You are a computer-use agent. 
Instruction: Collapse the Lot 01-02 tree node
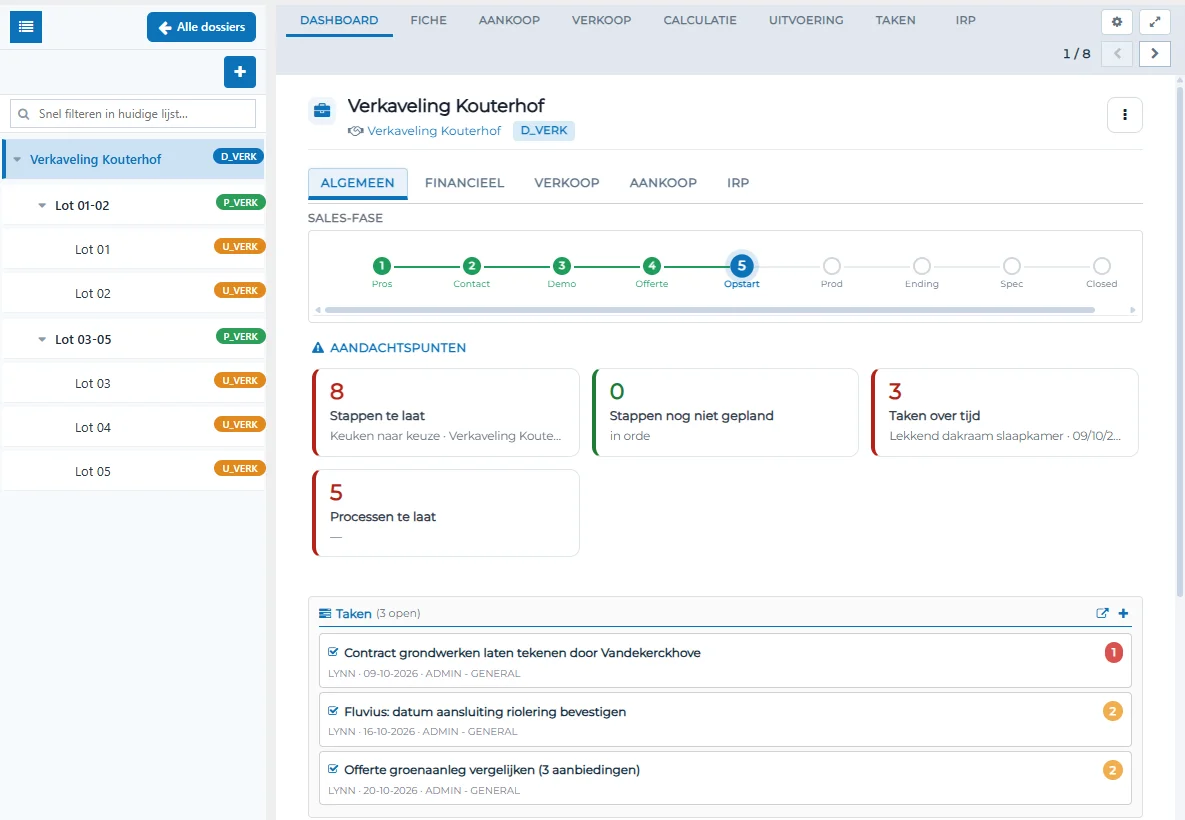coord(42,206)
